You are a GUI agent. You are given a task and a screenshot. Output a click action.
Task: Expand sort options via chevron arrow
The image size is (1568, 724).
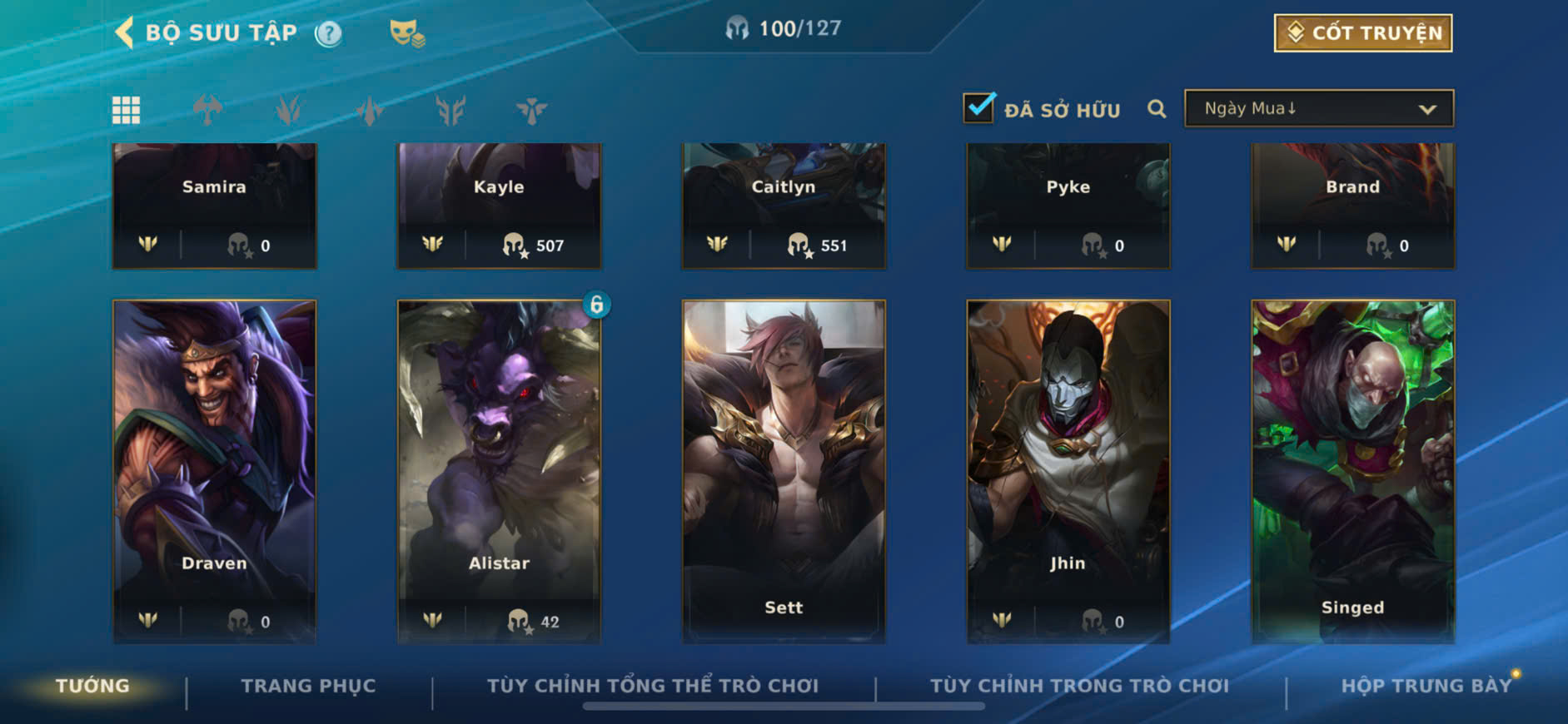tap(1427, 110)
